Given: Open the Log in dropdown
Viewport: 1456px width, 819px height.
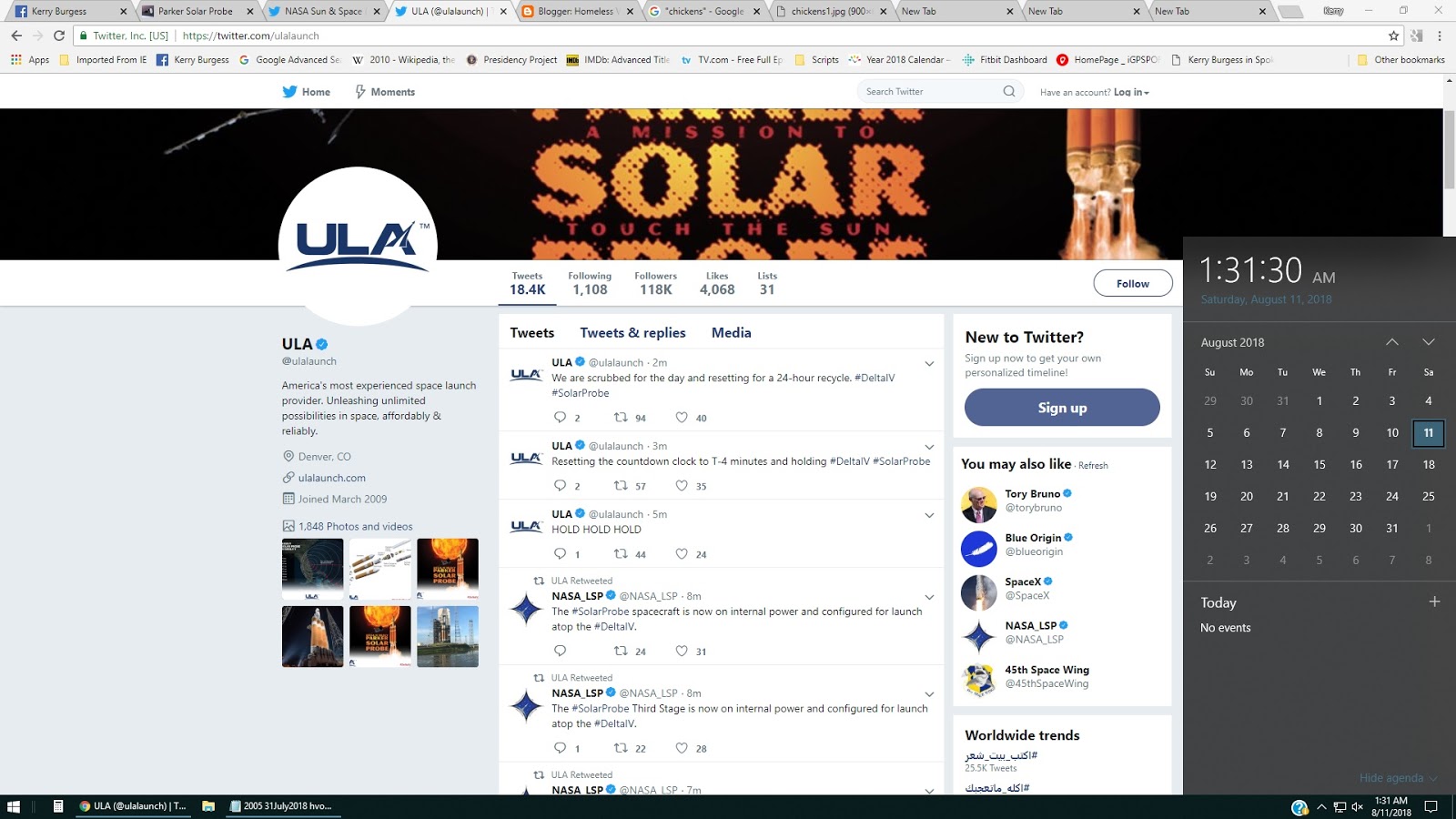Looking at the screenshot, I should [x=1131, y=92].
